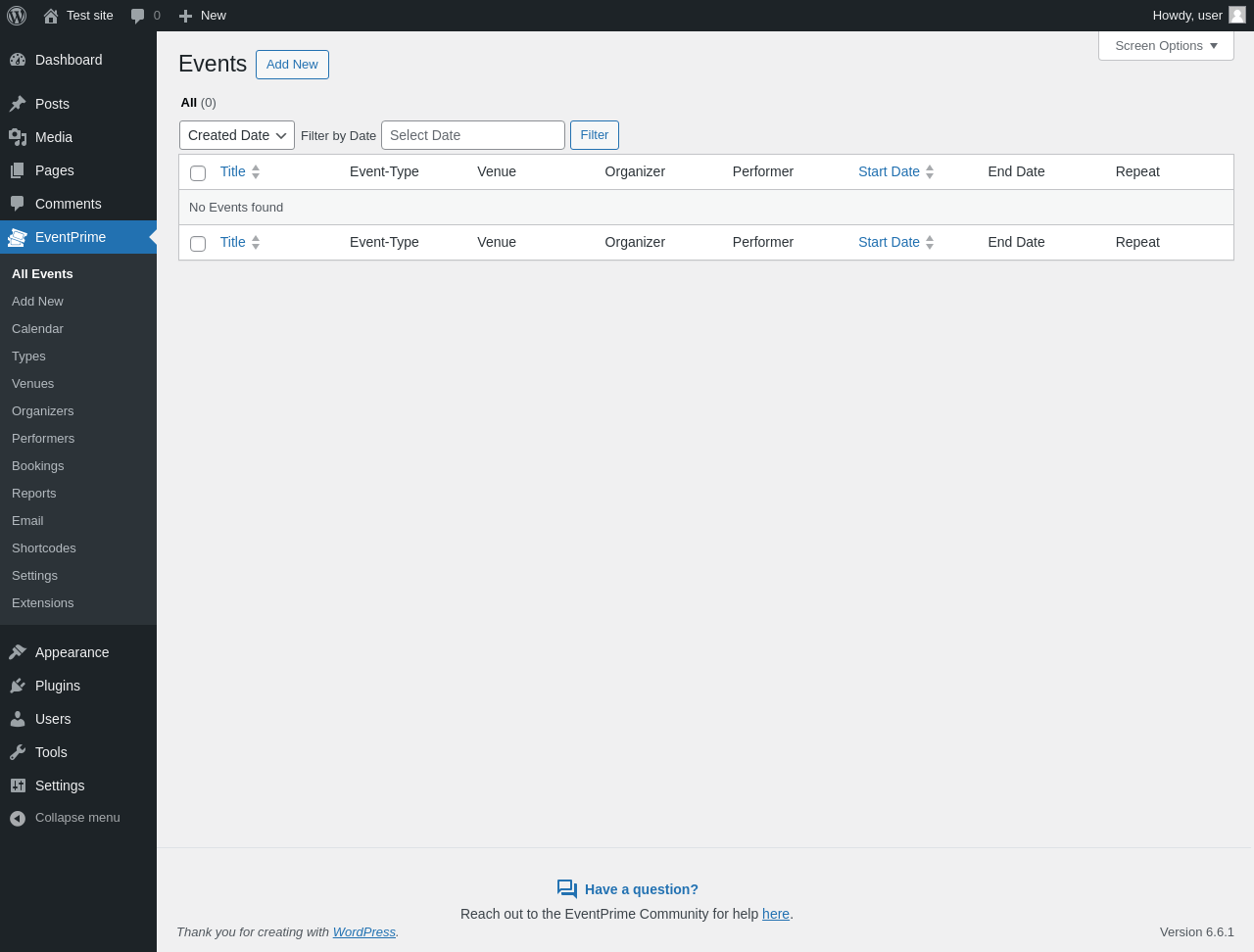Click the Collapse menu arrow icon
Image resolution: width=1254 pixels, height=952 pixels.
[x=18, y=818]
